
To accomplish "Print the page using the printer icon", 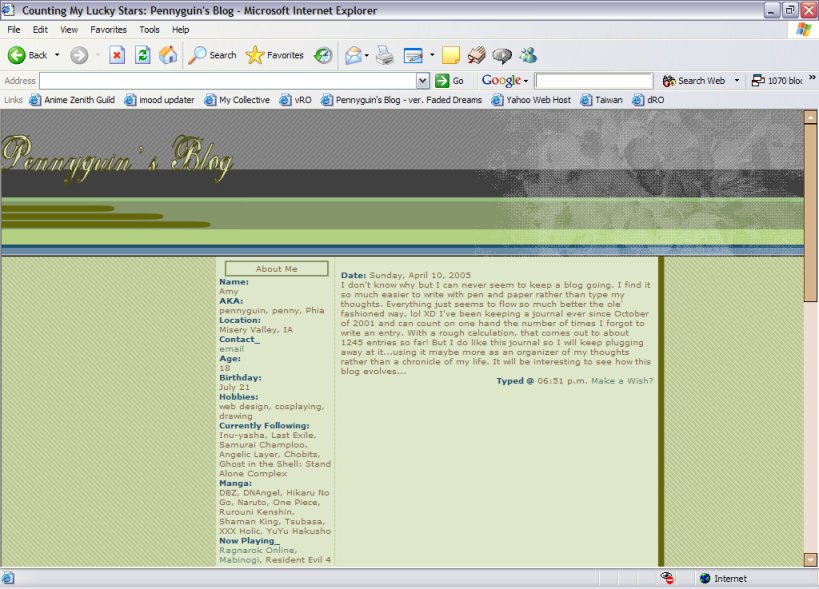I will click(x=384, y=55).
